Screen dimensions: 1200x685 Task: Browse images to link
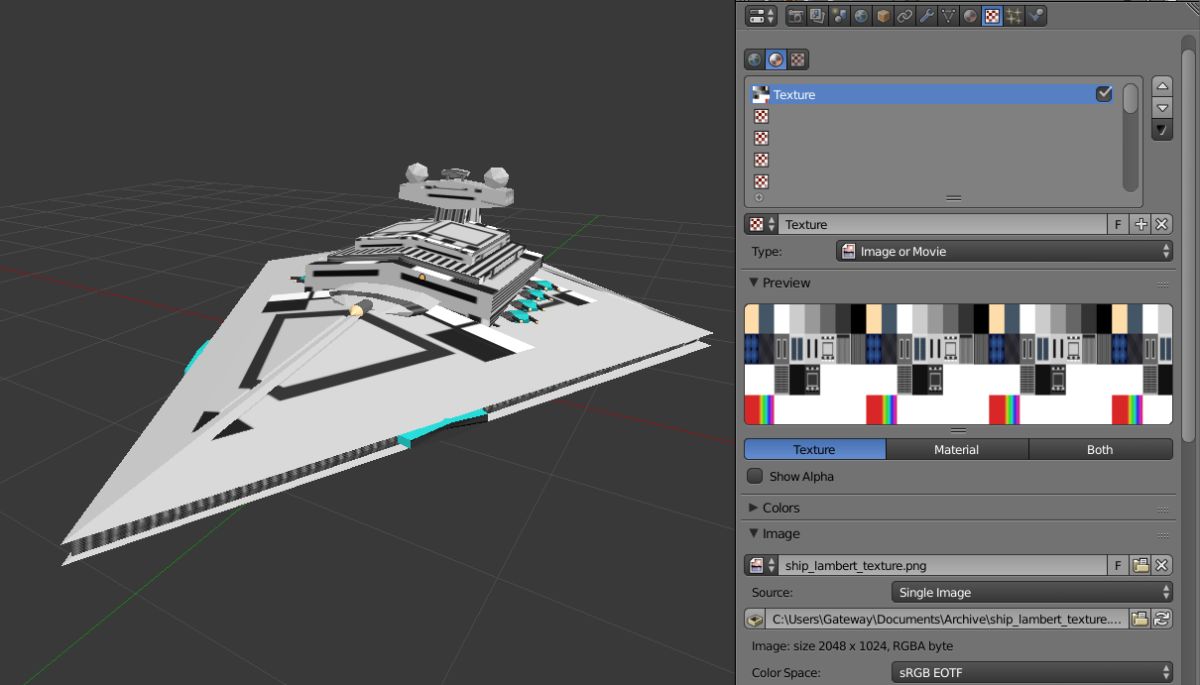[763, 566]
